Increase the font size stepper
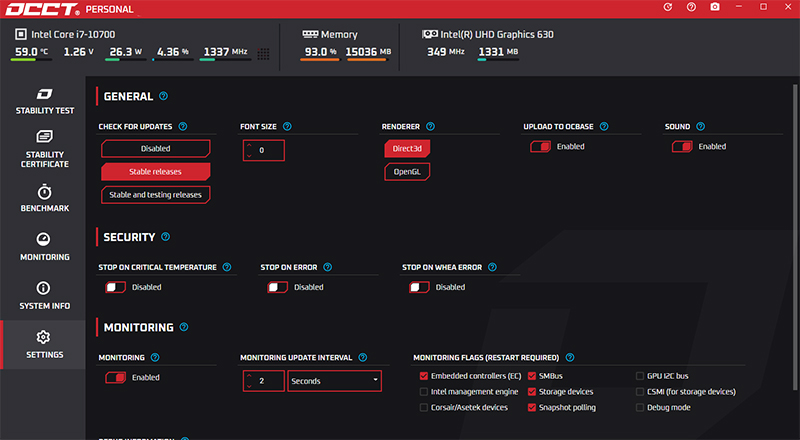Screen dimensions: 800x440 [249, 145]
